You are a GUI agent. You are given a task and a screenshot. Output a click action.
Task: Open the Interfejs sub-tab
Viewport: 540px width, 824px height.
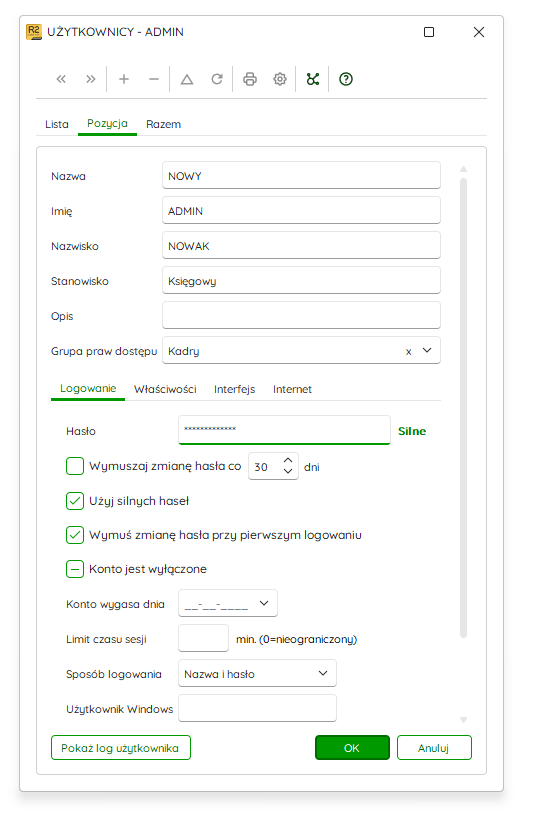(234, 389)
